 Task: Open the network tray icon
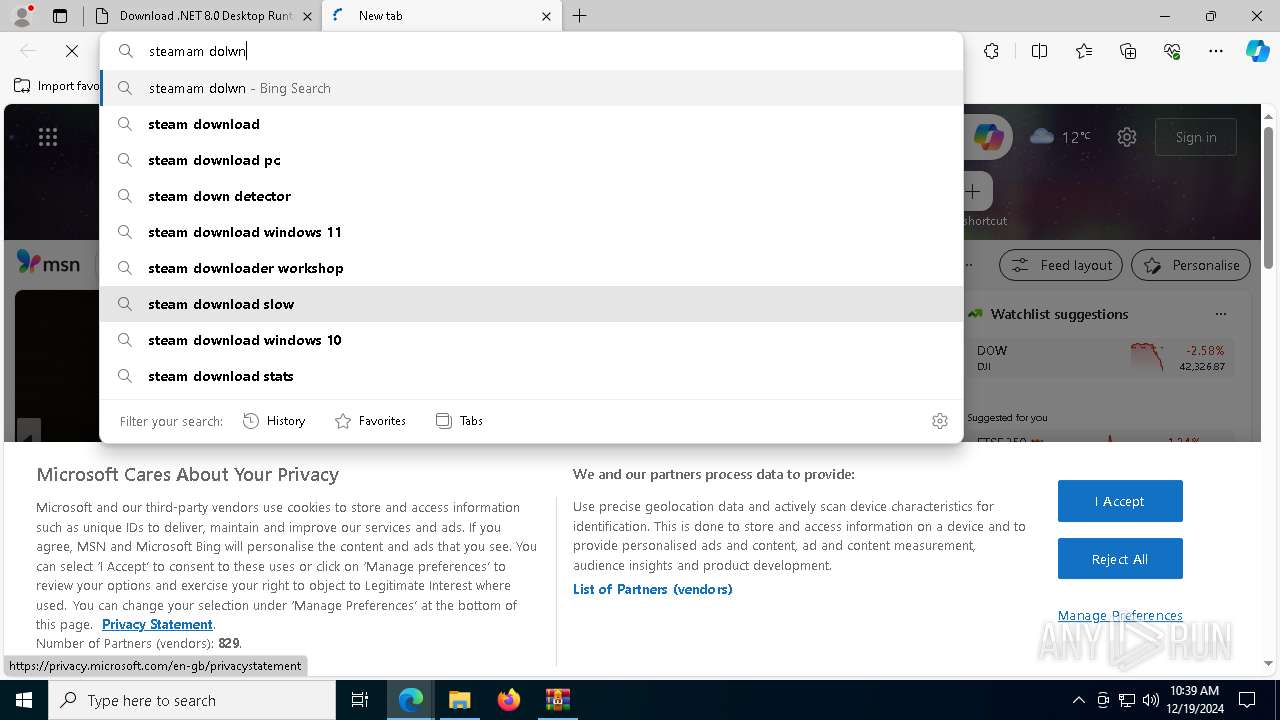tap(1126, 700)
